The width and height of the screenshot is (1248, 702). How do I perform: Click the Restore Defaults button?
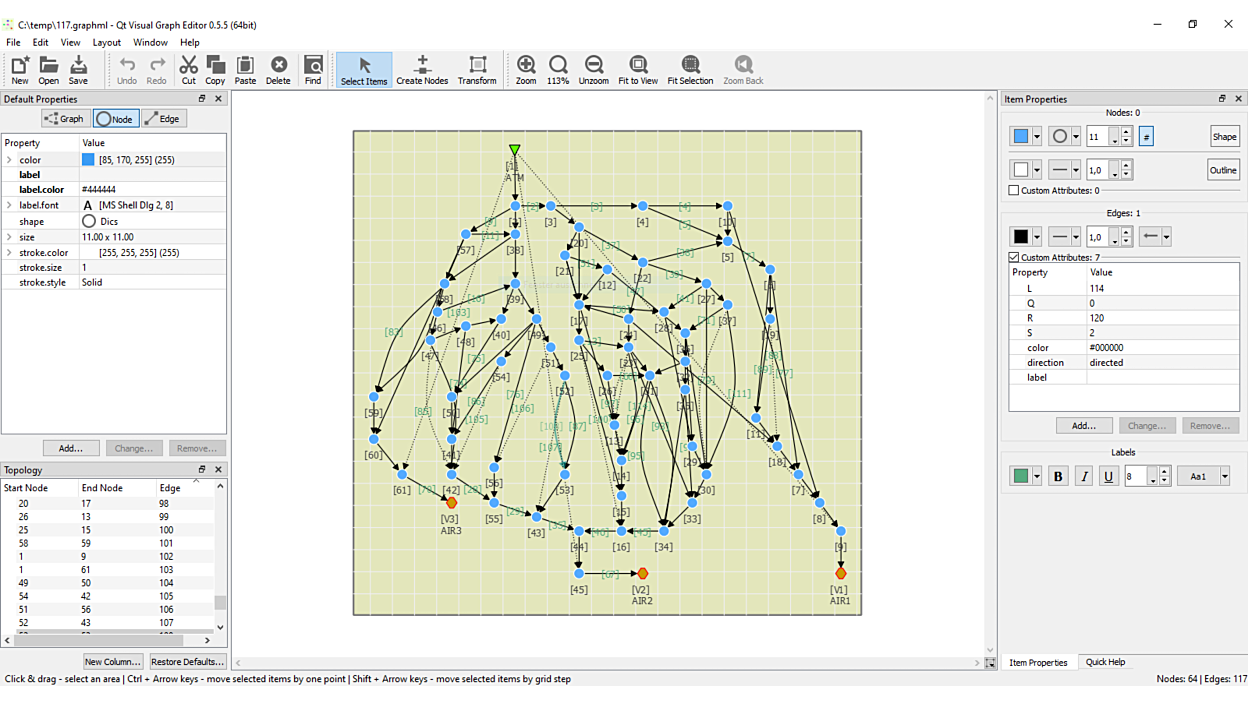point(187,662)
